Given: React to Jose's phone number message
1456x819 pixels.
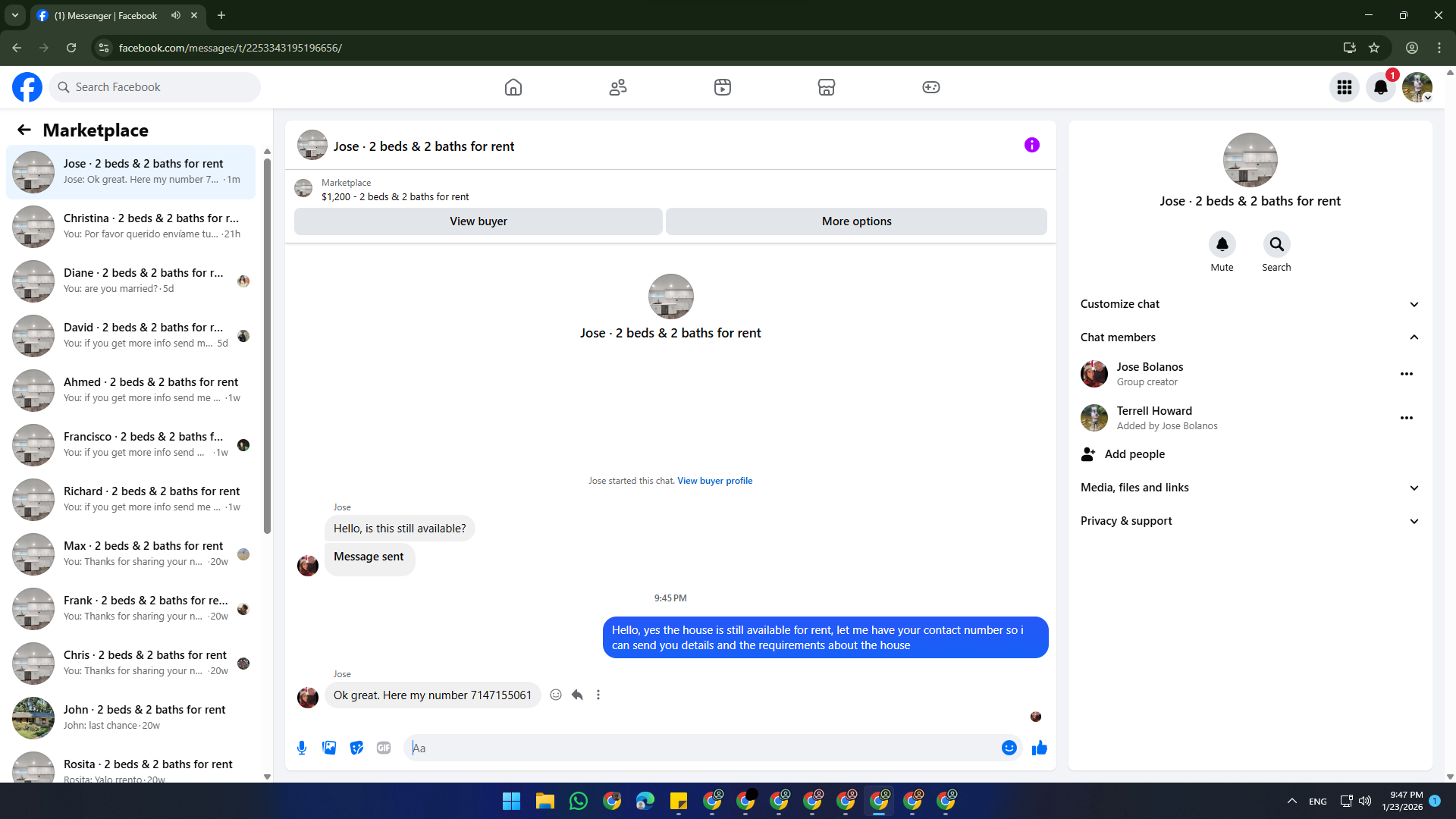Looking at the screenshot, I should click(556, 695).
